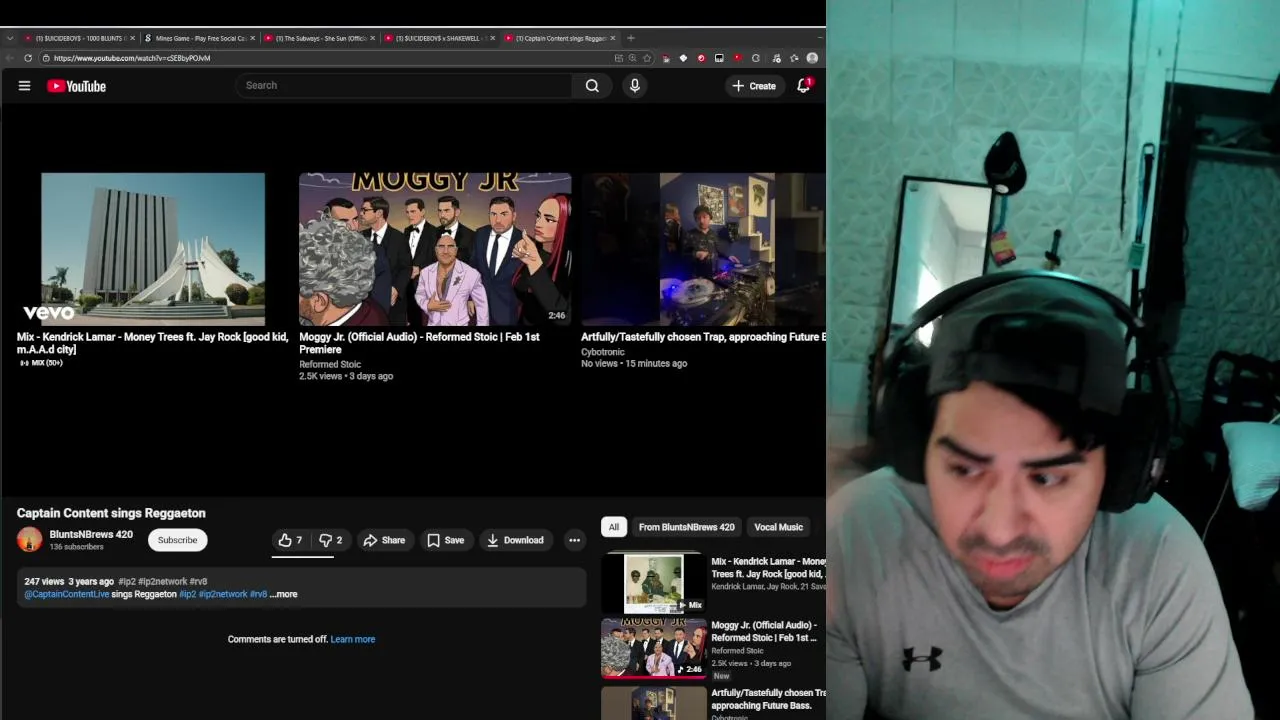Reload the page in the browser
1280x720 pixels.
coord(28,58)
